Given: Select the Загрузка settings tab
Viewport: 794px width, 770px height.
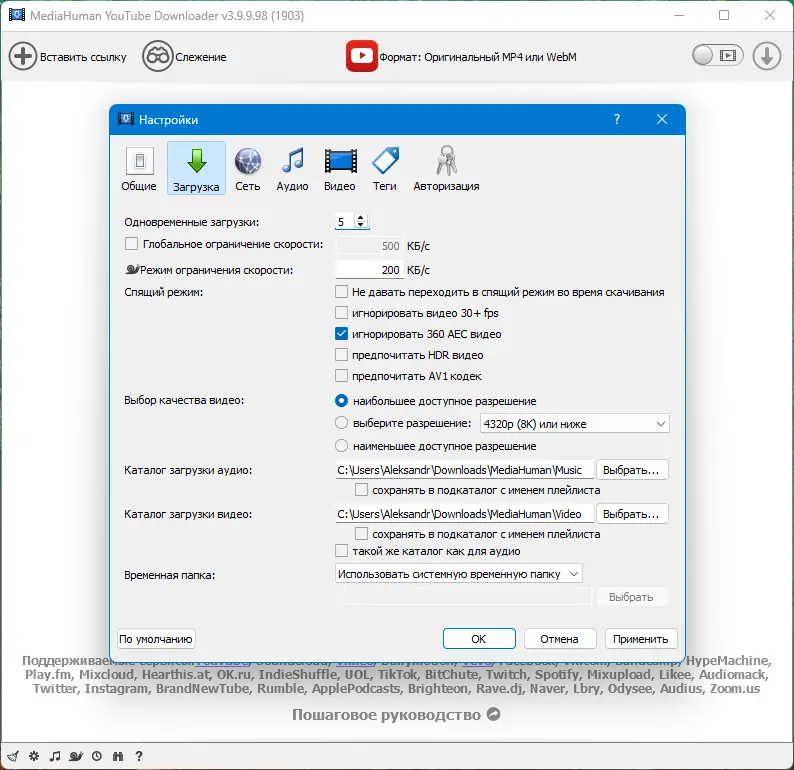Looking at the screenshot, I should (196, 169).
